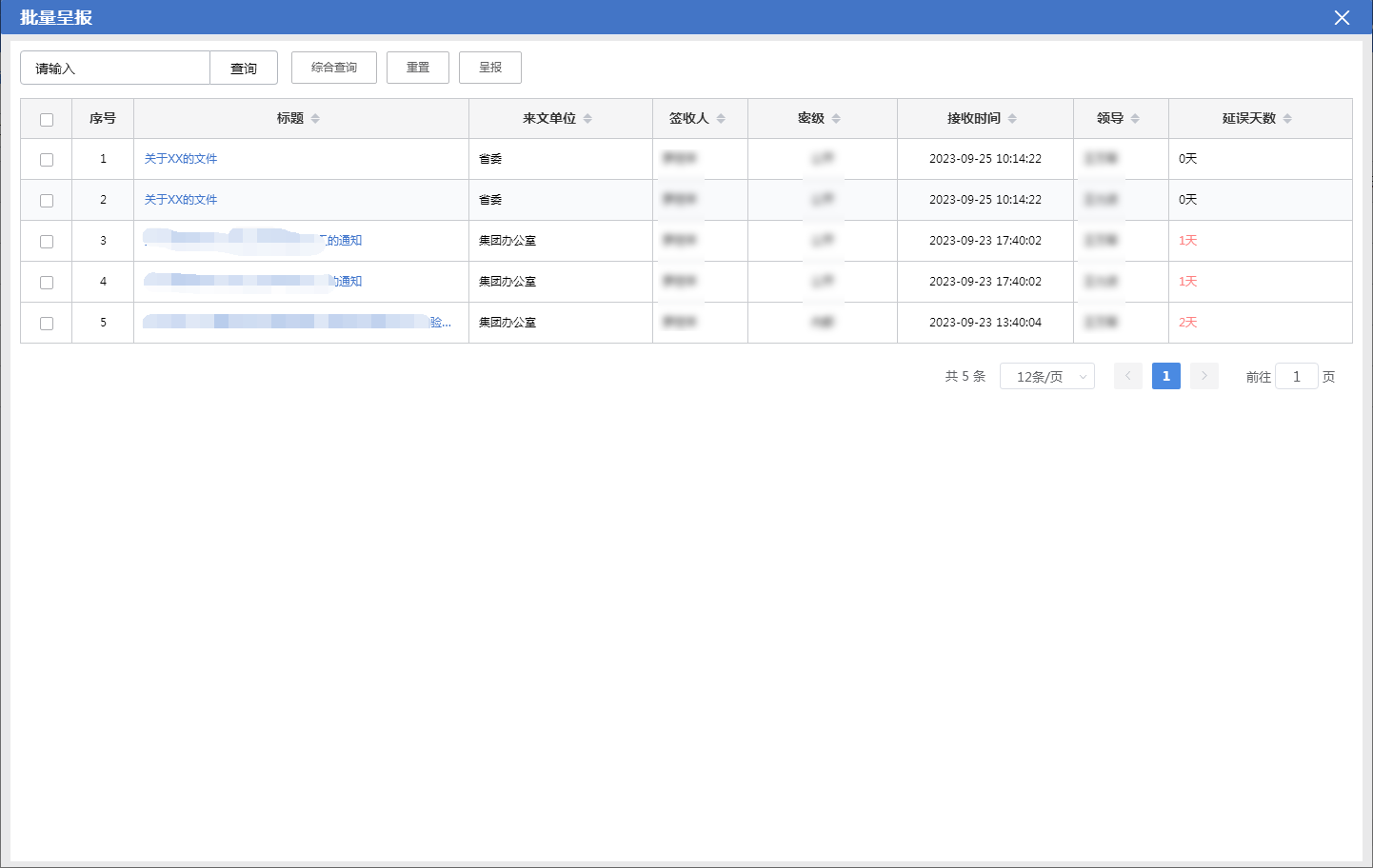The height and width of the screenshot is (868, 1373).
Task: Go to next page arrow
Action: [x=1204, y=376]
